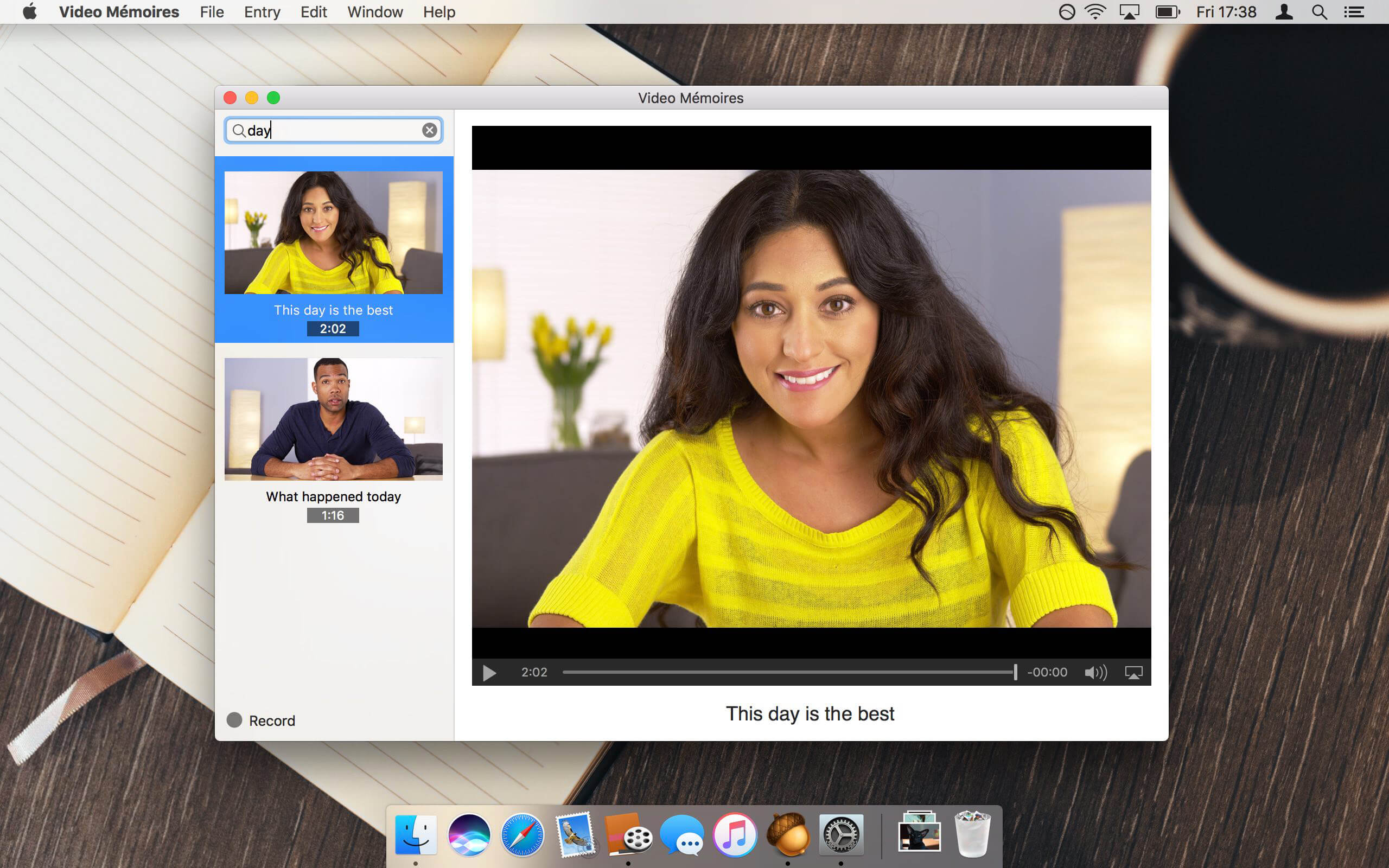
Task: Expand the Help menu
Action: (x=438, y=12)
